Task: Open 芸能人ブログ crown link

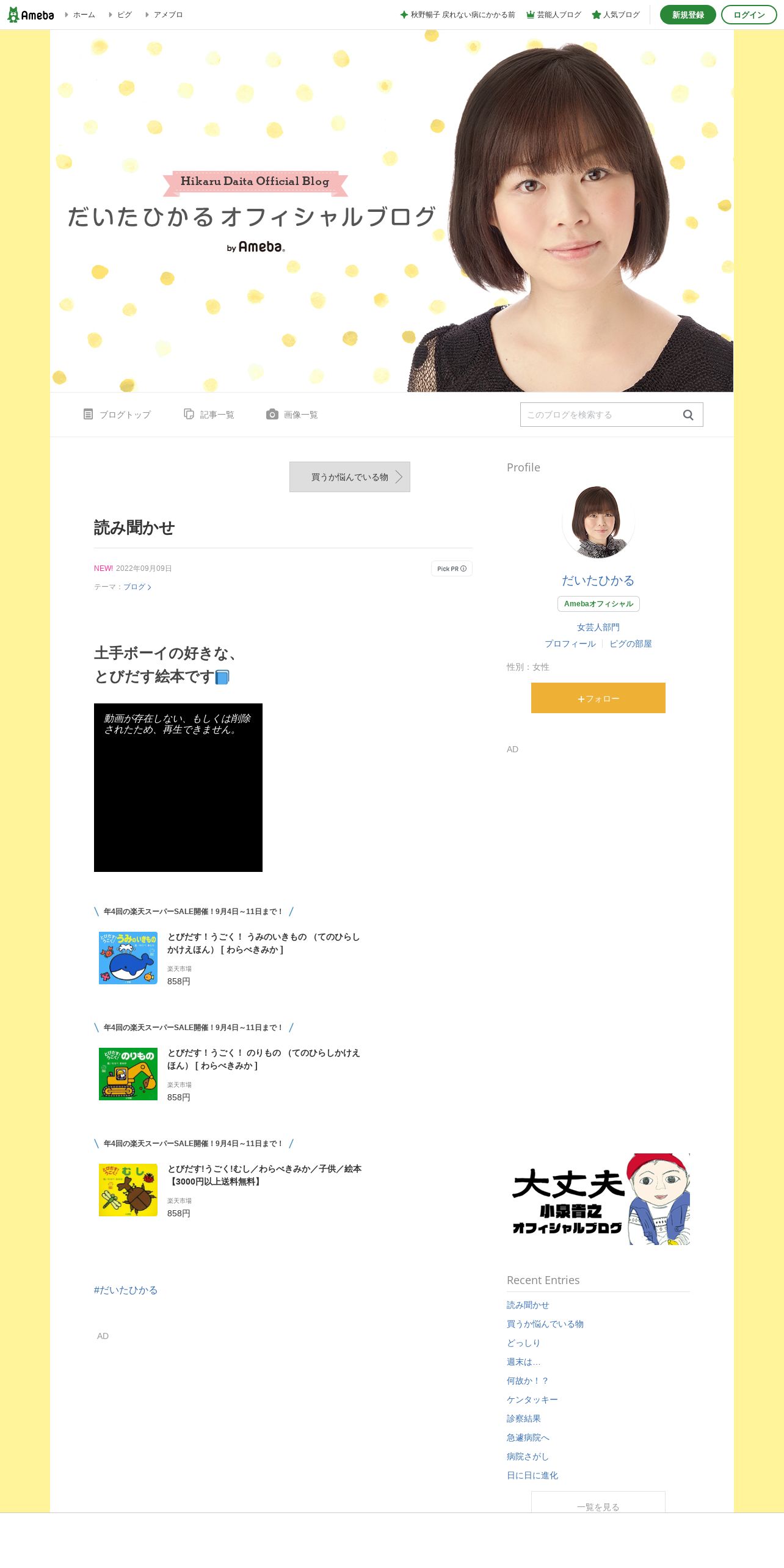Action: 554,15
